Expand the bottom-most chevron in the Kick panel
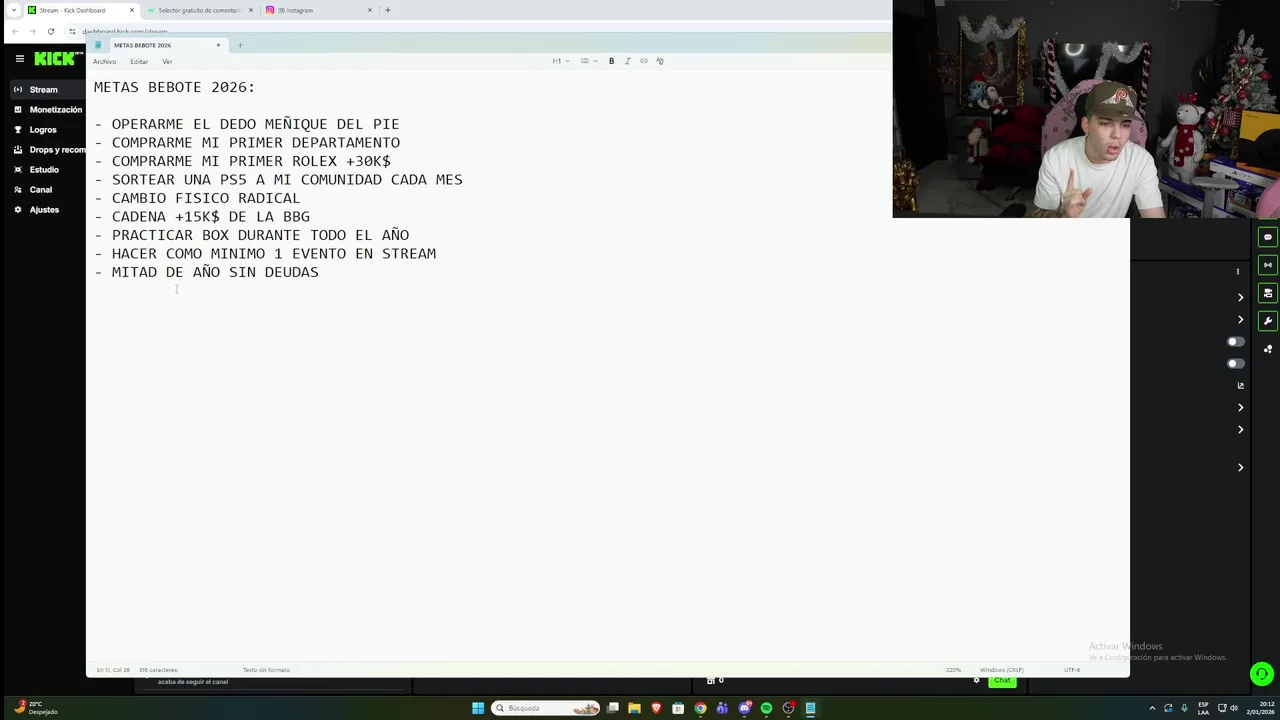Image resolution: width=1280 pixels, height=720 pixels. (1241, 468)
